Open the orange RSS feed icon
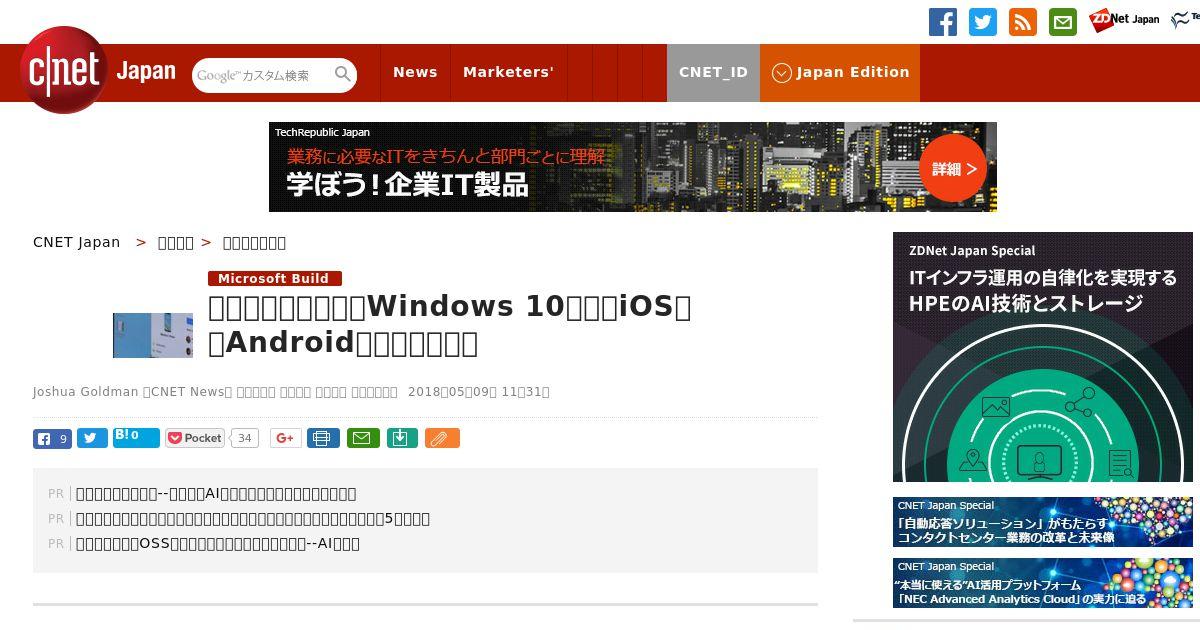Viewport: 1200px width, 630px height. (1023, 22)
